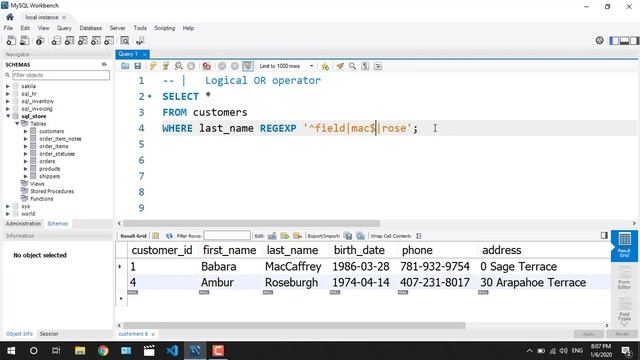This screenshot has width=640, height=360.
Task: Close the customers 8 result tab
Action: [153, 334]
